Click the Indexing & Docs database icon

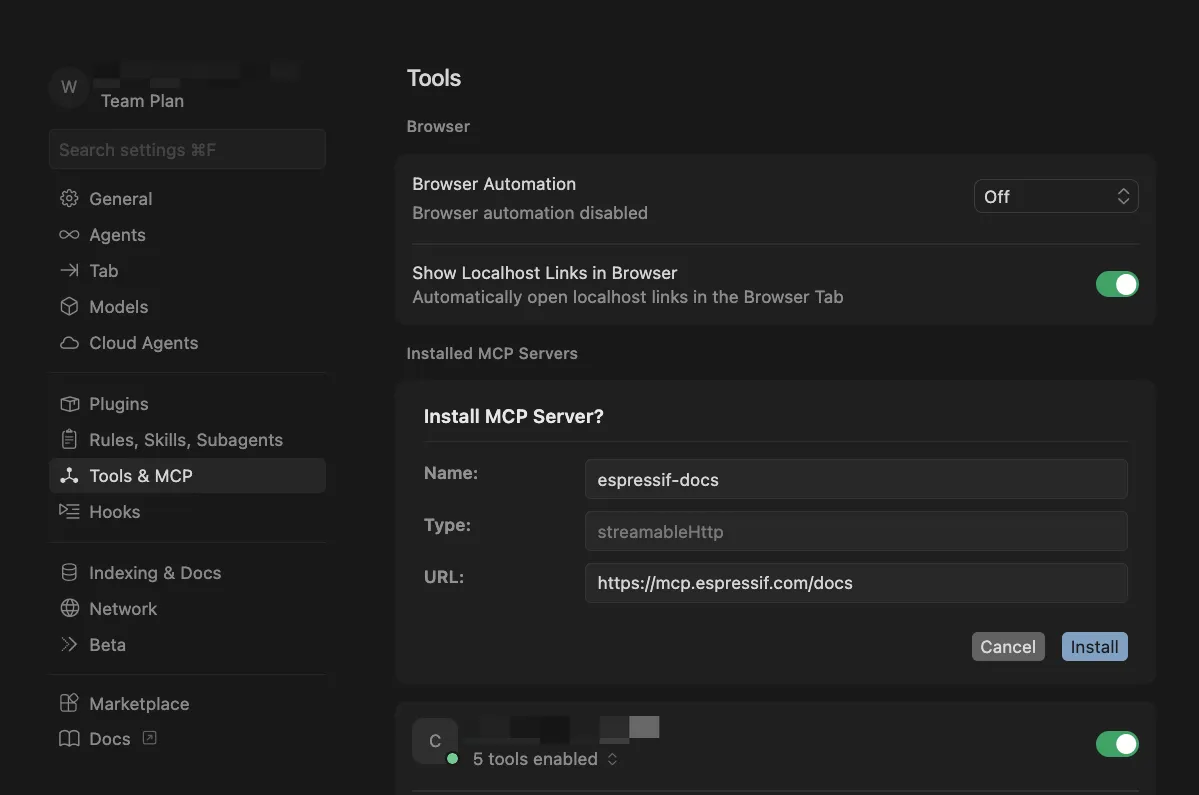pos(69,573)
